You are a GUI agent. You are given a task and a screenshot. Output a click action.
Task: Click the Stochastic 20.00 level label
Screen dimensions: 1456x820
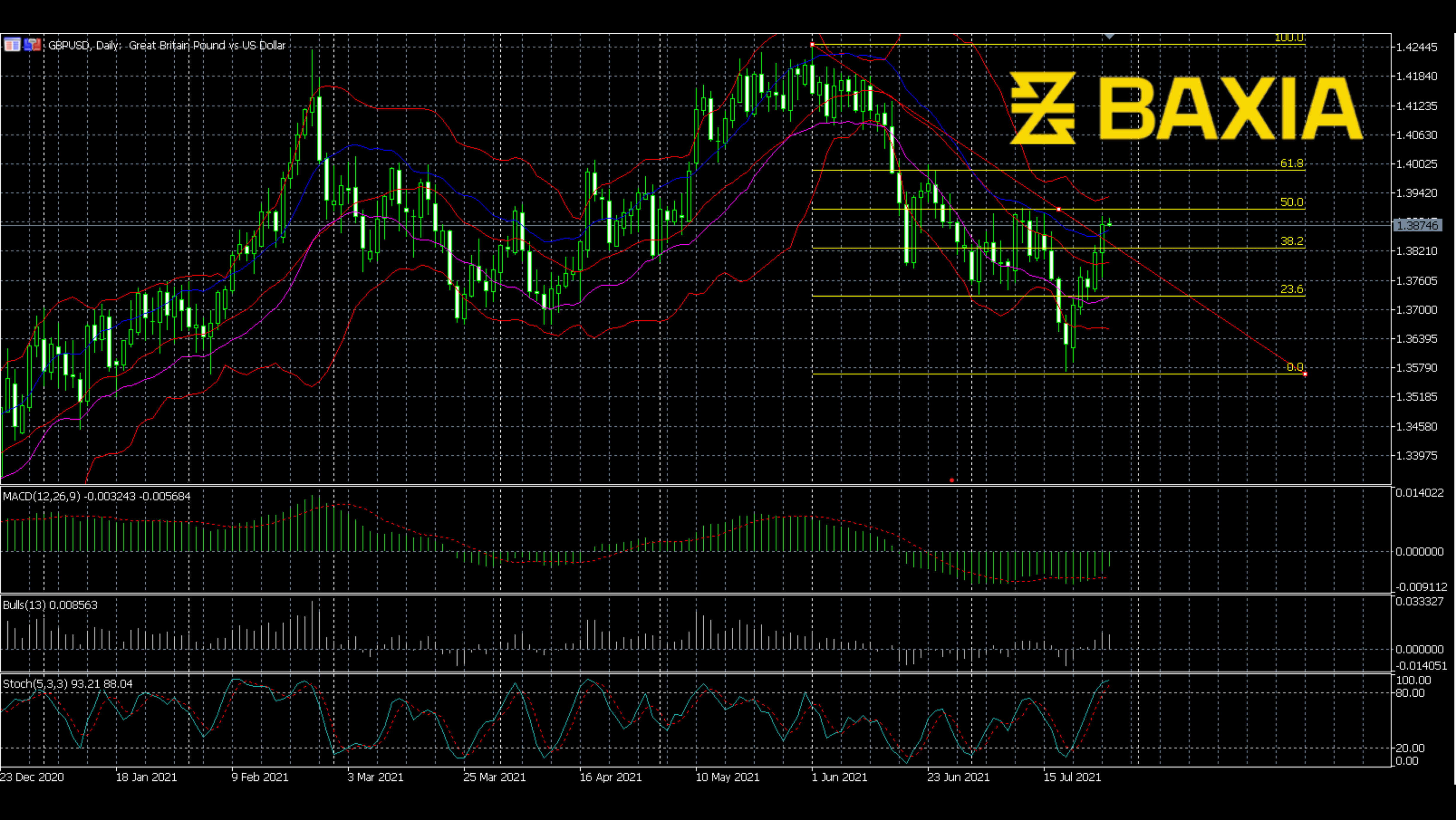(x=1410, y=748)
